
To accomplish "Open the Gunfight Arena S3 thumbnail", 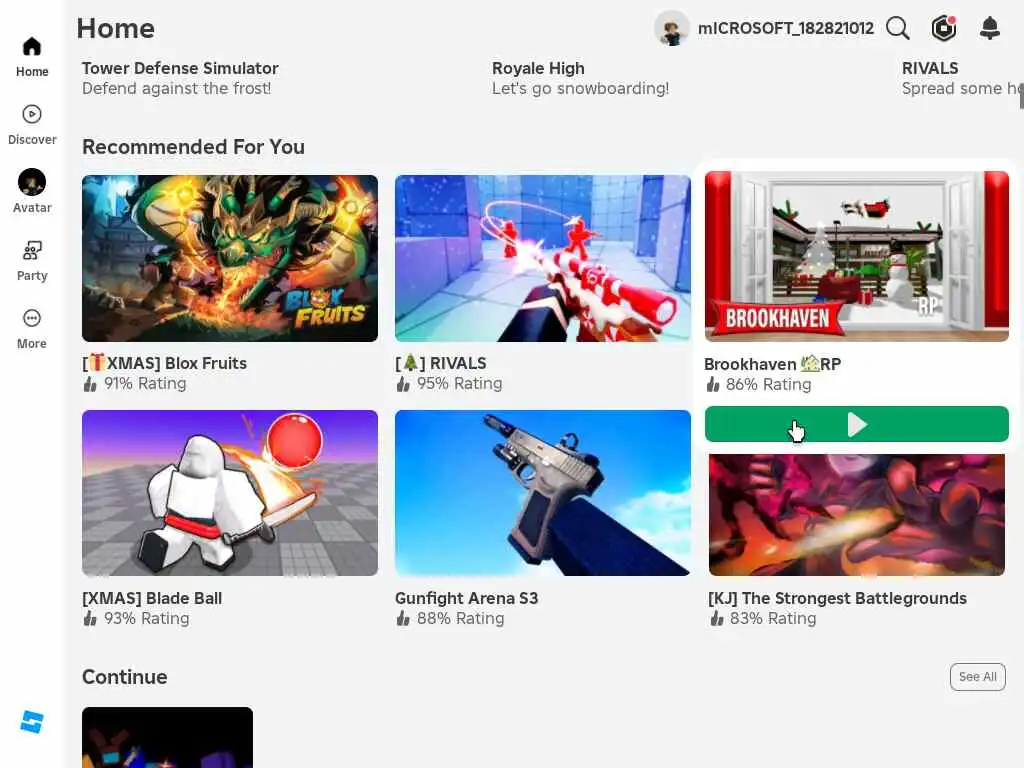I will [543, 493].
